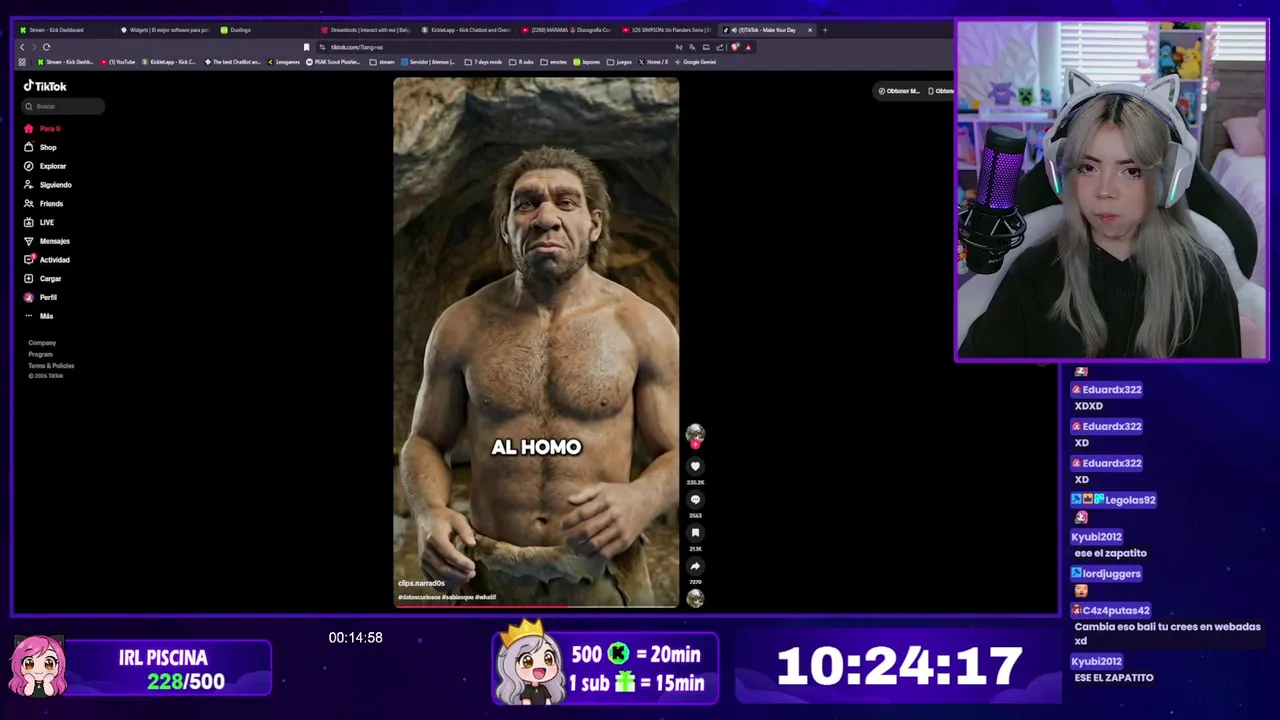The width and height of the screenshot is (1280, 720).
Task: Expand the Más menu in the sidebar
Action: pos(39,316)
